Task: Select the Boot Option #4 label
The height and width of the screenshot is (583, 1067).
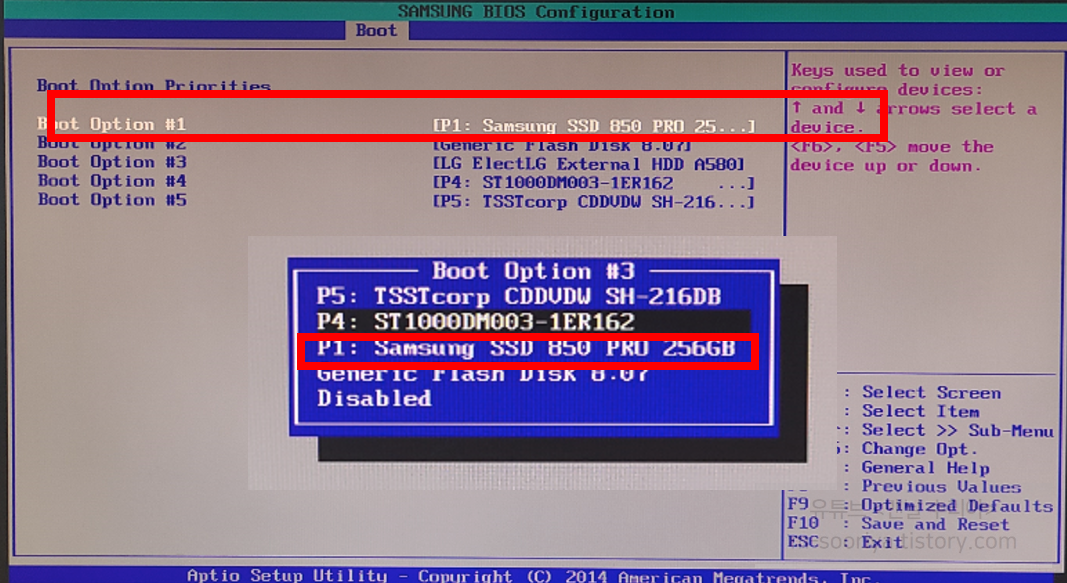Action: (112, 181)
